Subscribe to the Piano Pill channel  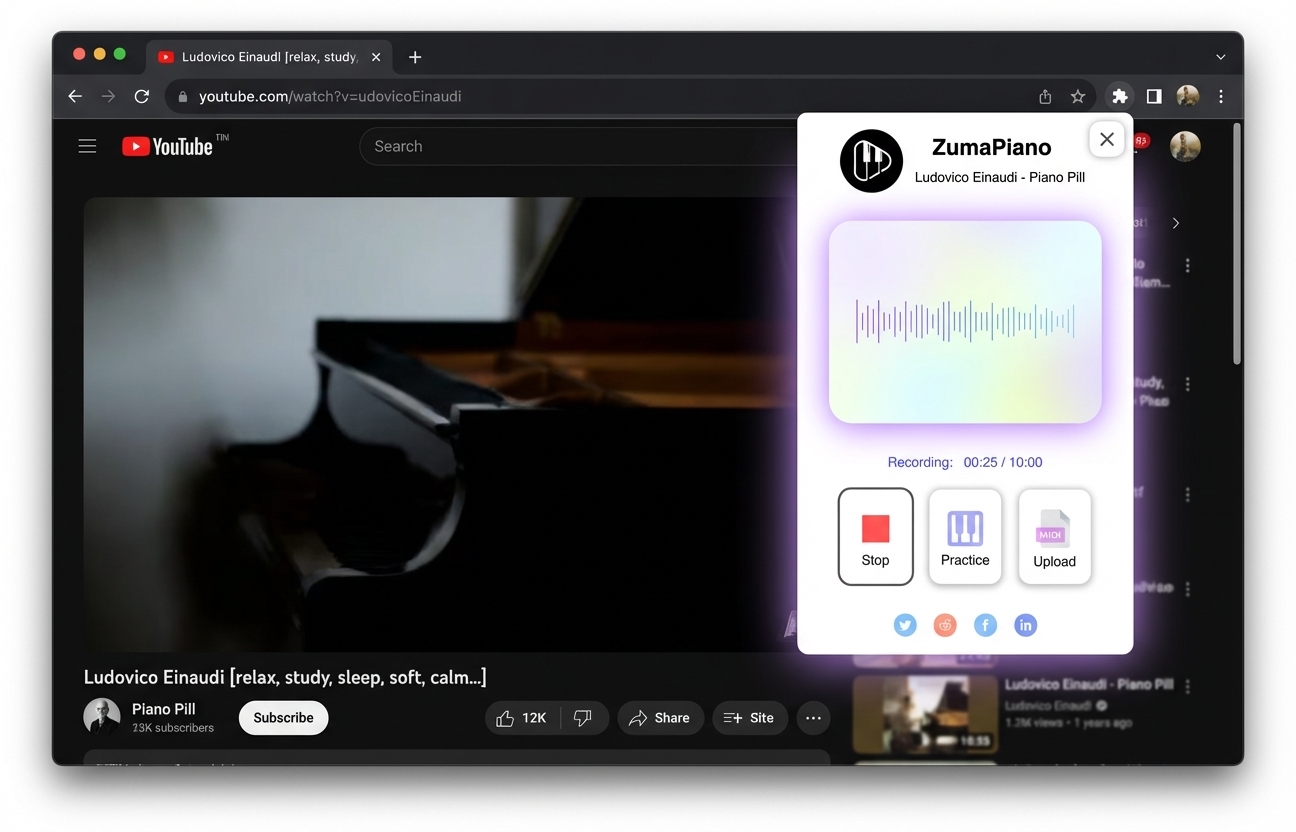point(283,717)
